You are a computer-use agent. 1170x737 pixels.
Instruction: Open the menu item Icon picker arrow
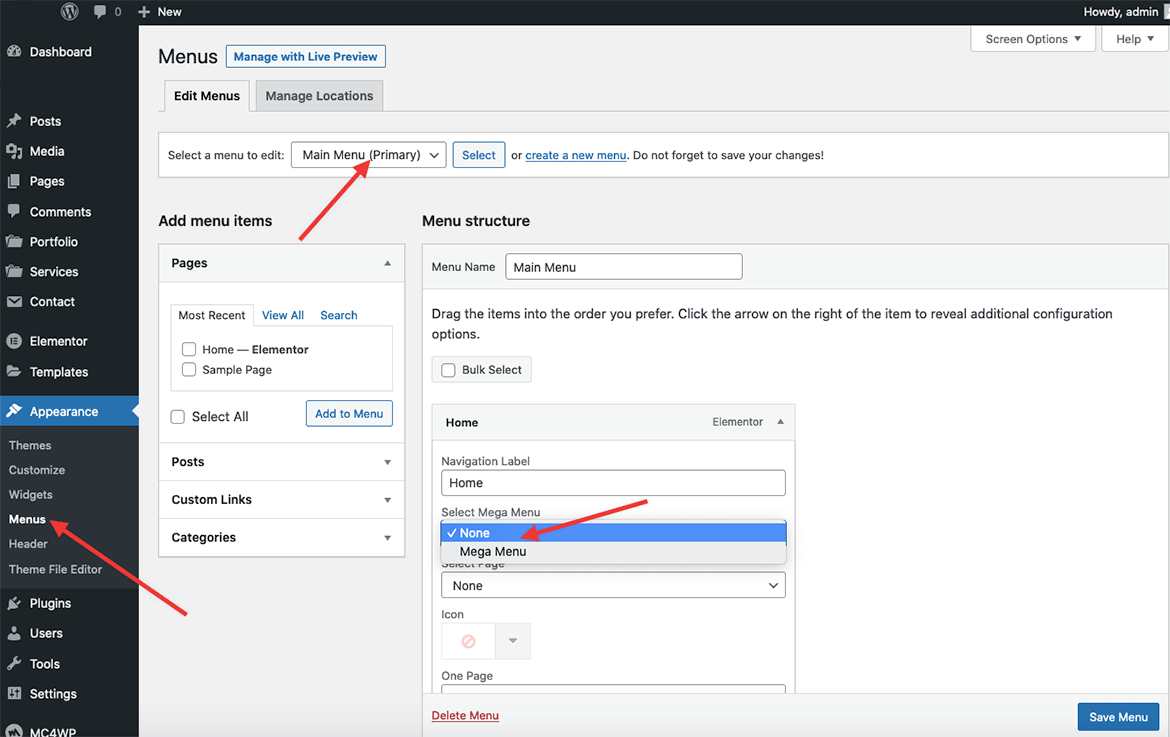pyautogui.click(x=513, y=641)
